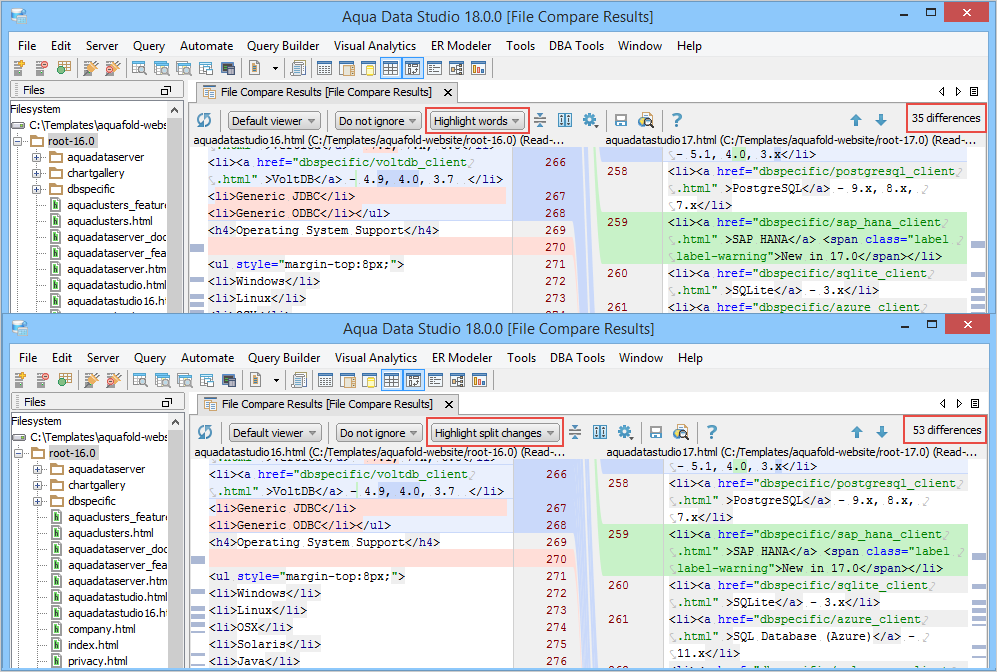
Task: Toggle highlighted grid view button in upper main toolbar
Action: coord(391,68)
